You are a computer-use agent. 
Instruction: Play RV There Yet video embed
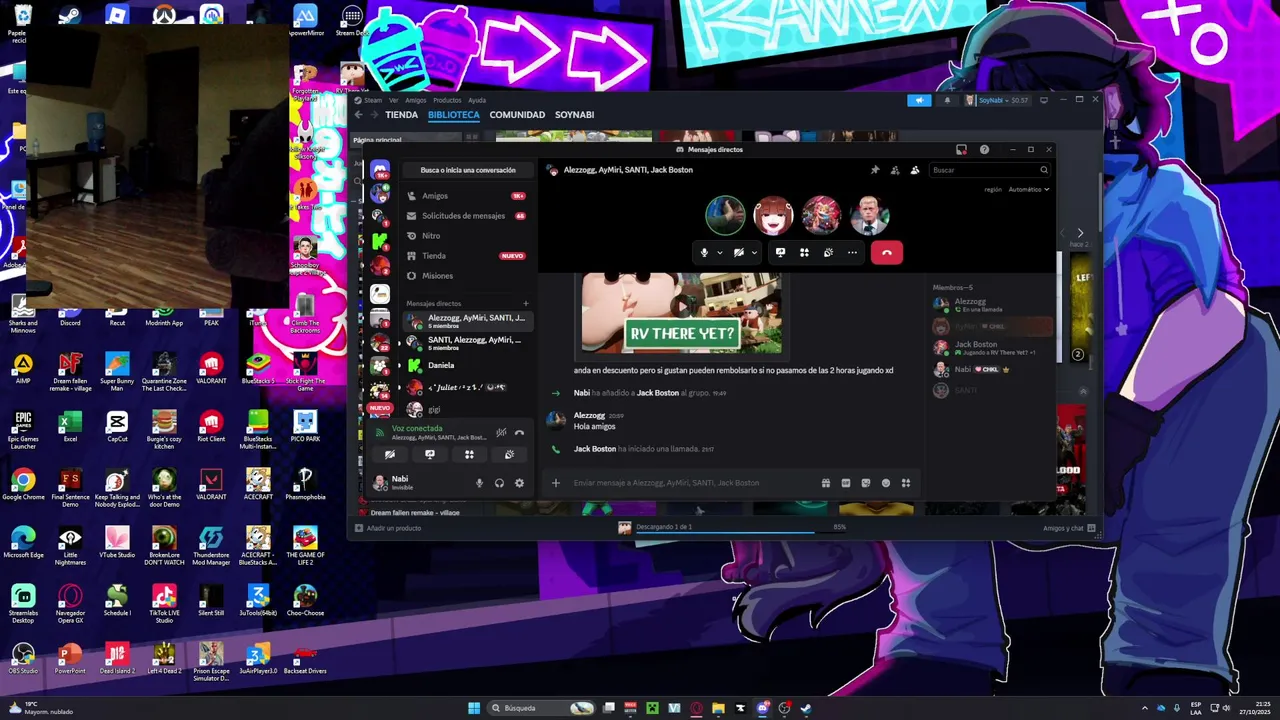tap(682, 307)
